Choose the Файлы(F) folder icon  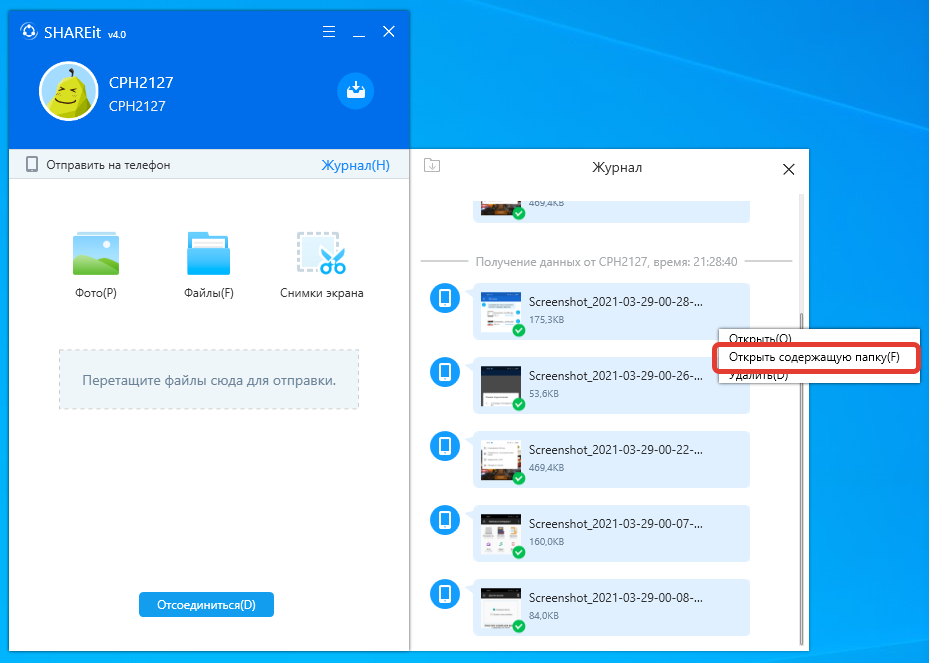(208, 254)
